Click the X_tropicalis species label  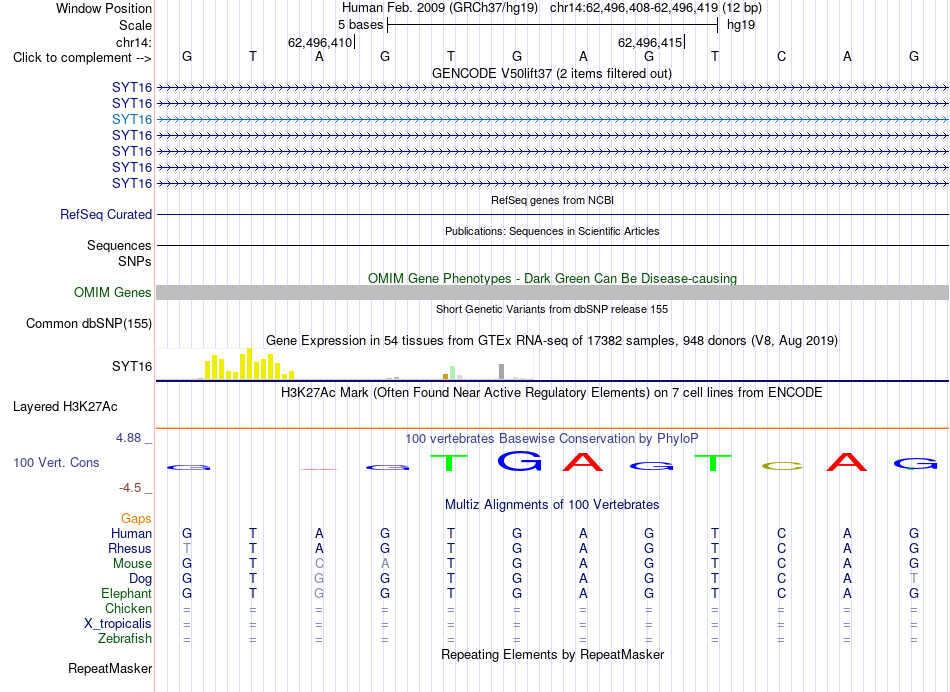(118, 624)
